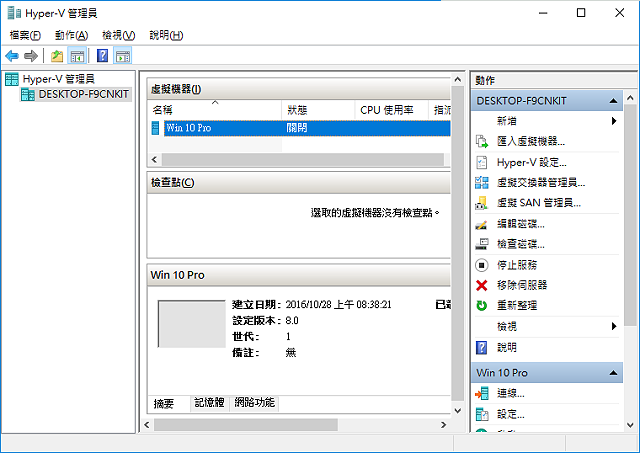The image size is (644, 461).
Task: Click the Win 10 Pro VM thumbnail preview
Action: point(192,324)
